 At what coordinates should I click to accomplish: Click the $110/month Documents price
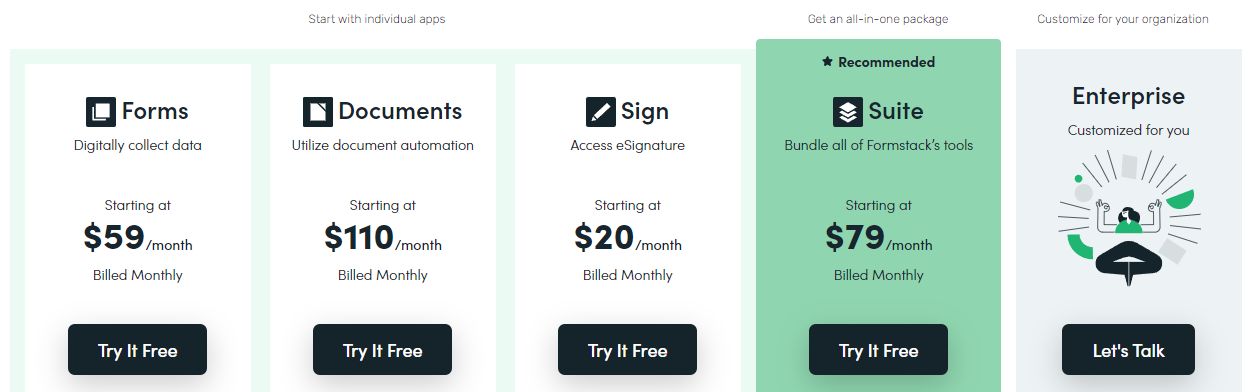[x=383, y=238]
